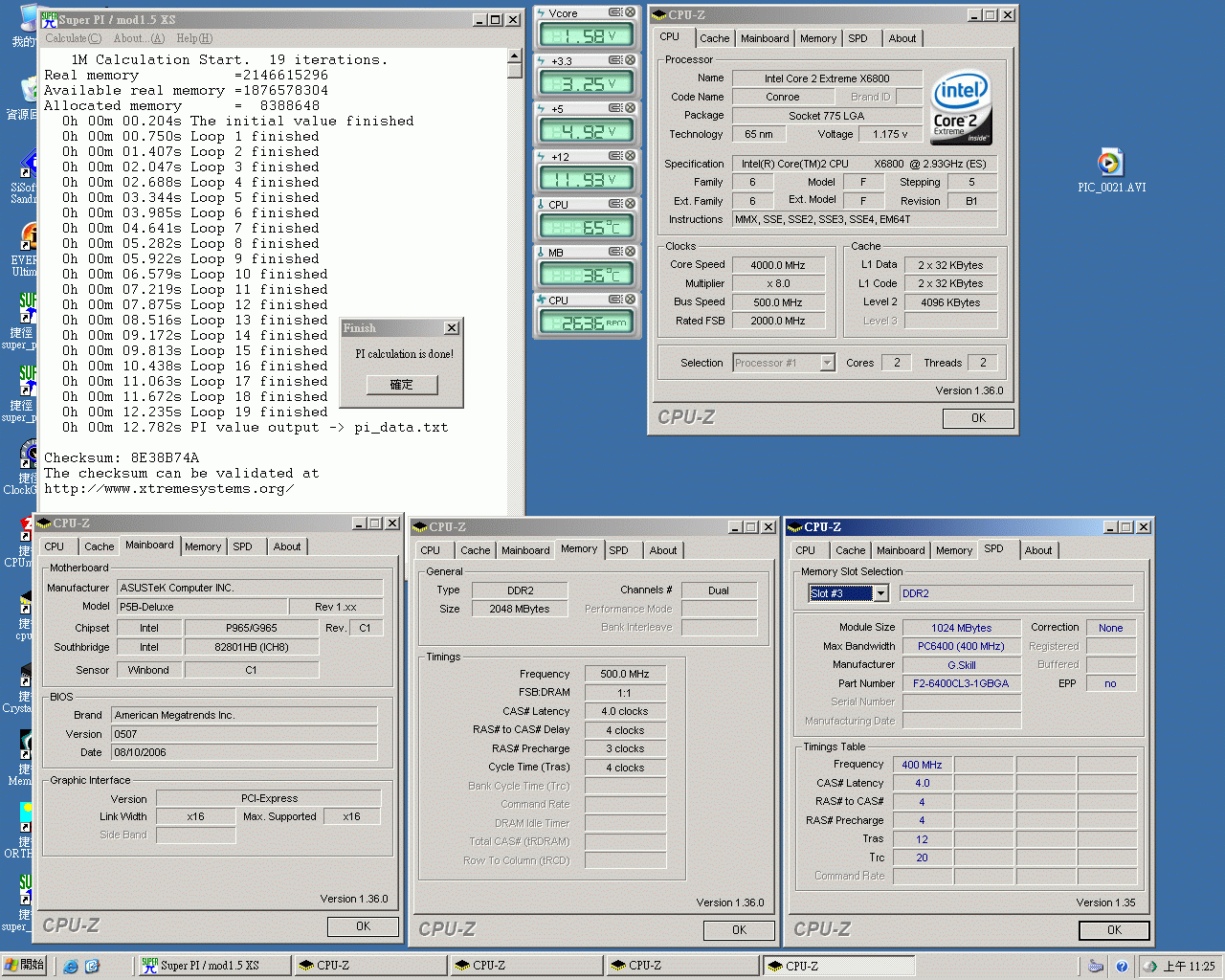Image resolution: width=1225 pixels, height=980 pixels.
Task: Click scroll-up arrow in Super PI output
Action: (x=515, y=57)
